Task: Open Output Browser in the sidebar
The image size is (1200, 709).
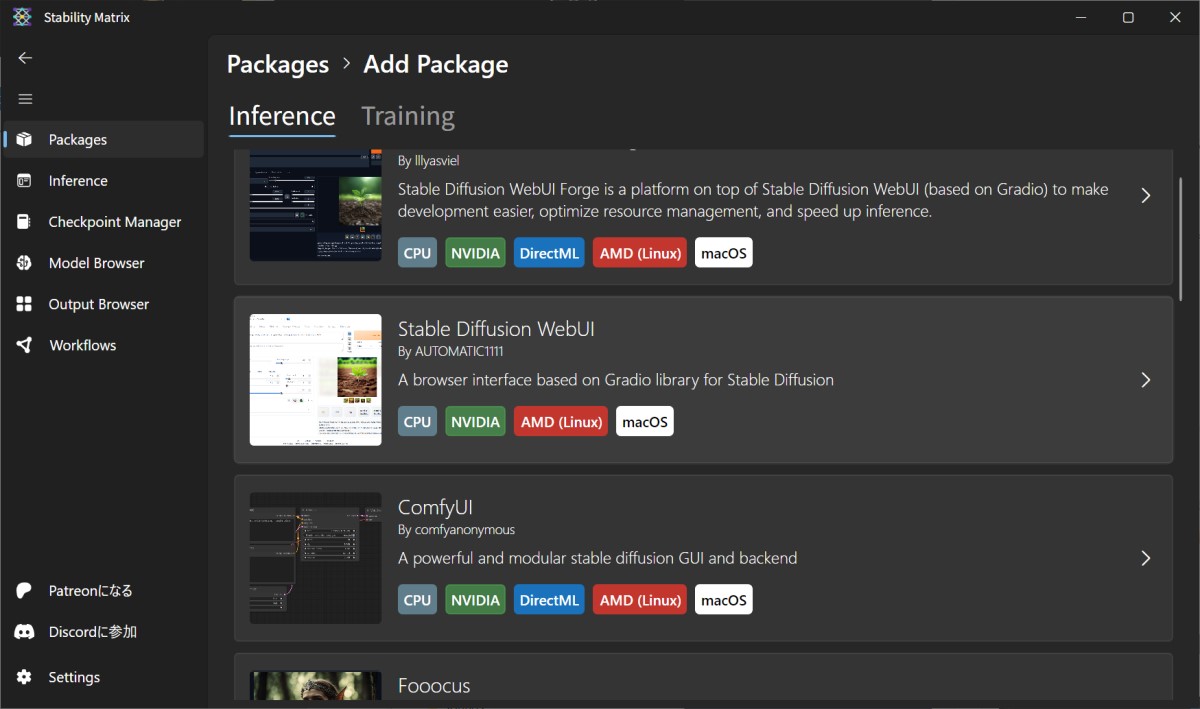Action: (x=104, y=304)
